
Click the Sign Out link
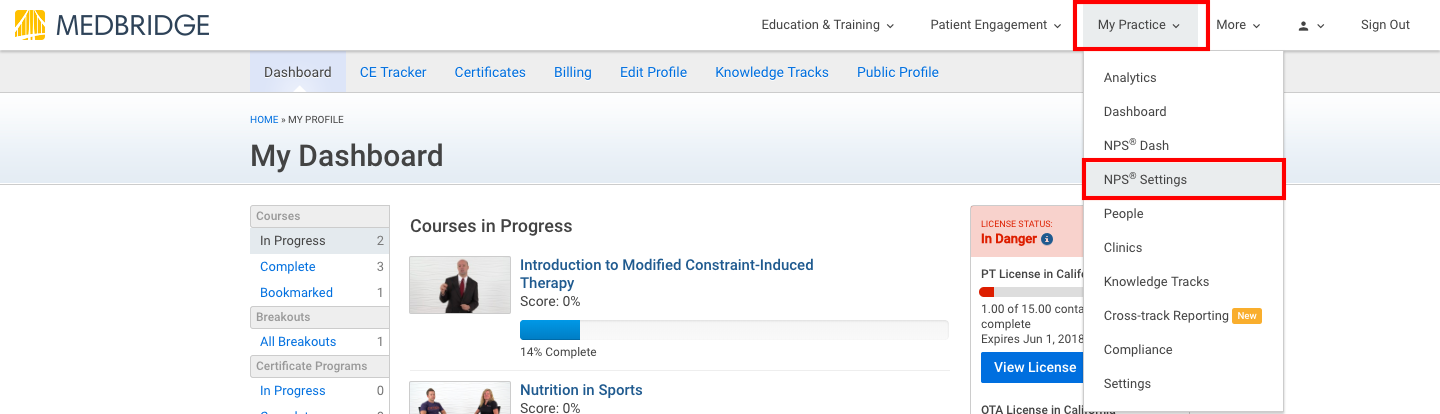[x=1385, y=25]
